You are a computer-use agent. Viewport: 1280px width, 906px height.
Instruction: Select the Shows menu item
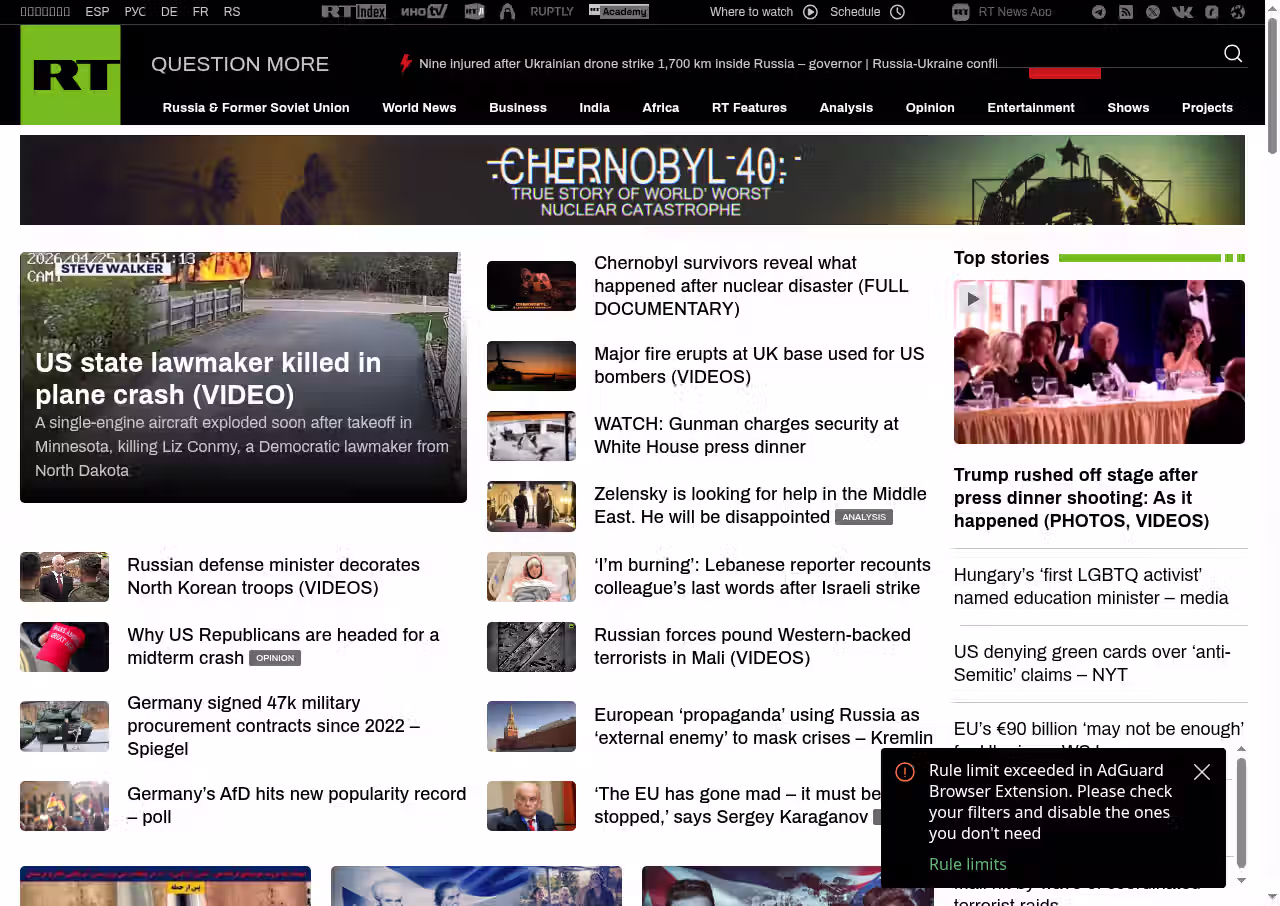tap(1127, 108)
